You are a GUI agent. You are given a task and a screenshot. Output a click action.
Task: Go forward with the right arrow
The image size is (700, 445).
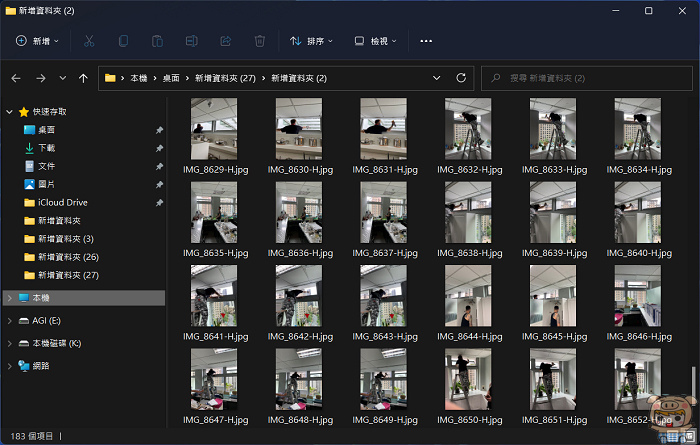pos(41,79)
